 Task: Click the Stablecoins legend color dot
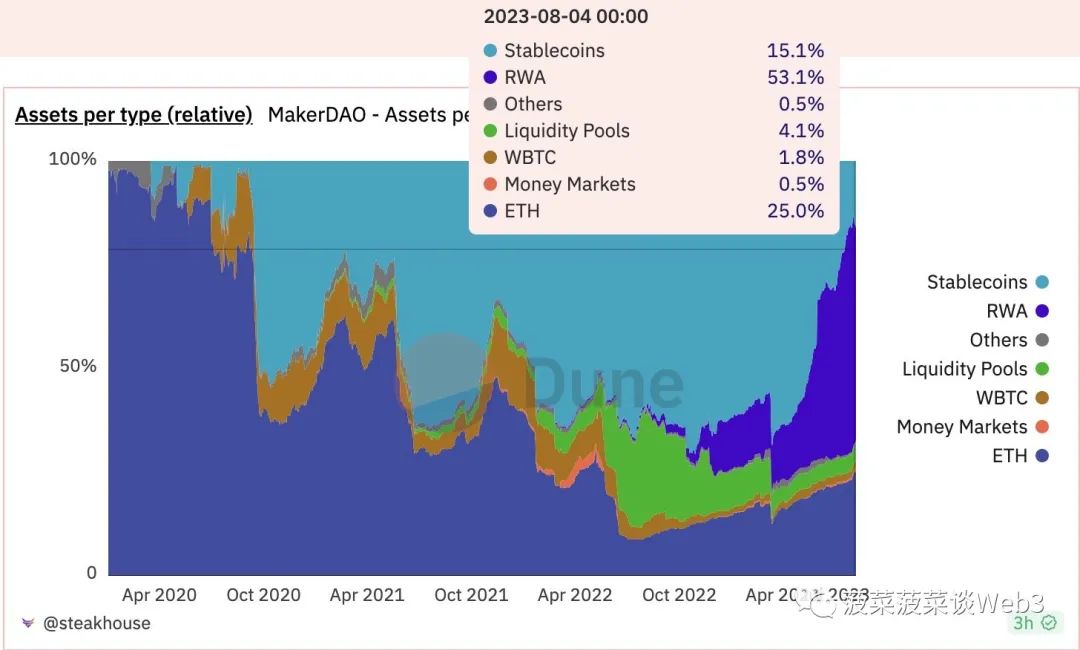[1042, 283]
